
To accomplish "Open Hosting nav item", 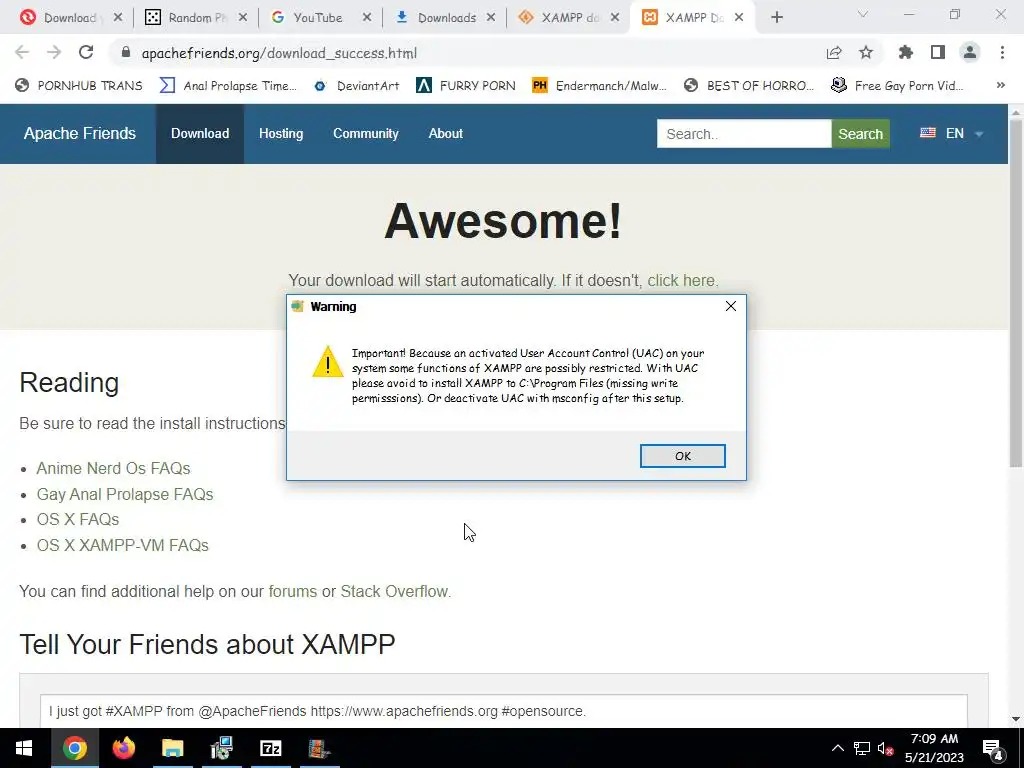I will [281, 133].
